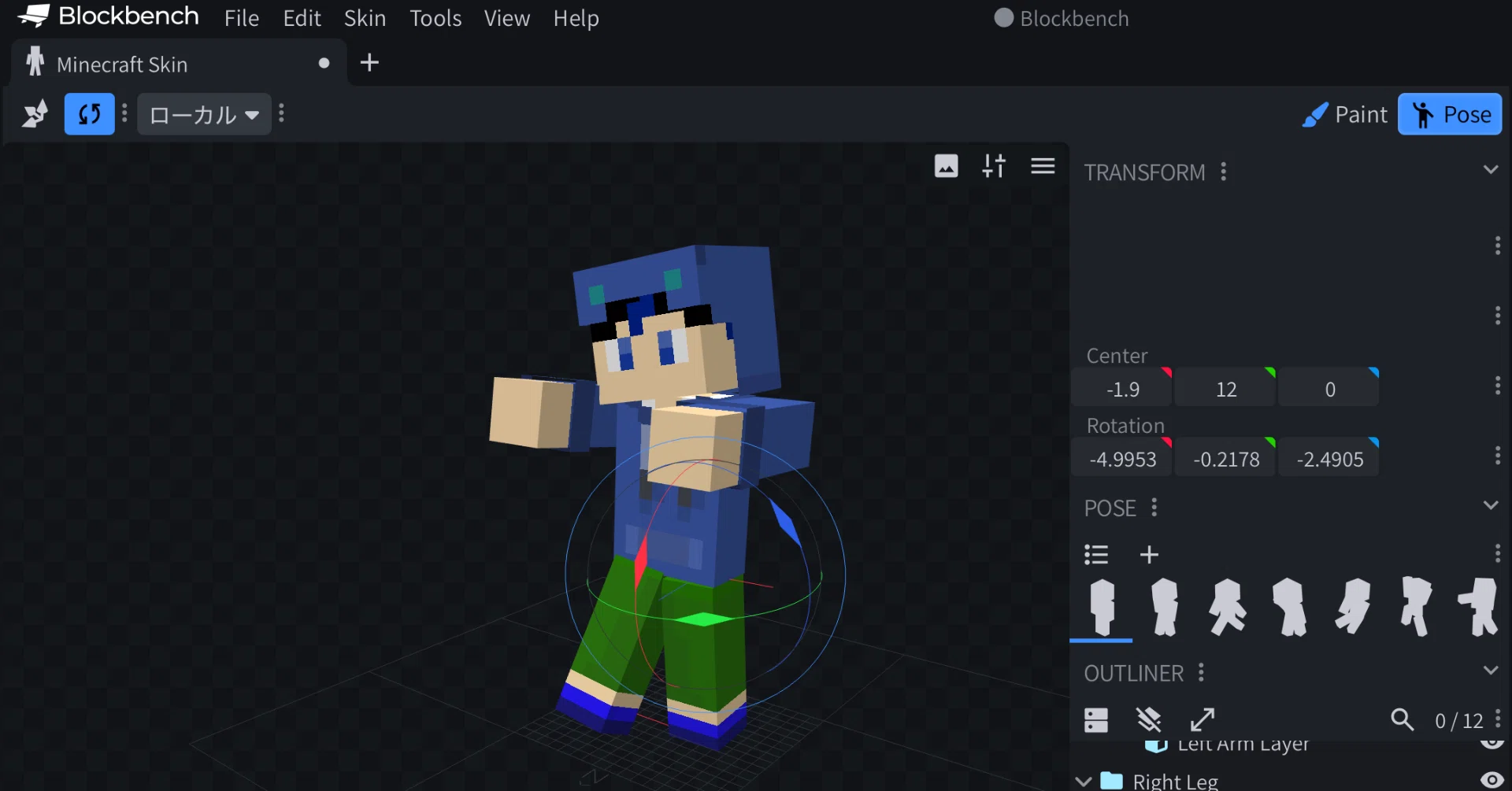Open options dots at the pose toolbar's right end
The image size is (1512, 791).
tap(1497, 553)
